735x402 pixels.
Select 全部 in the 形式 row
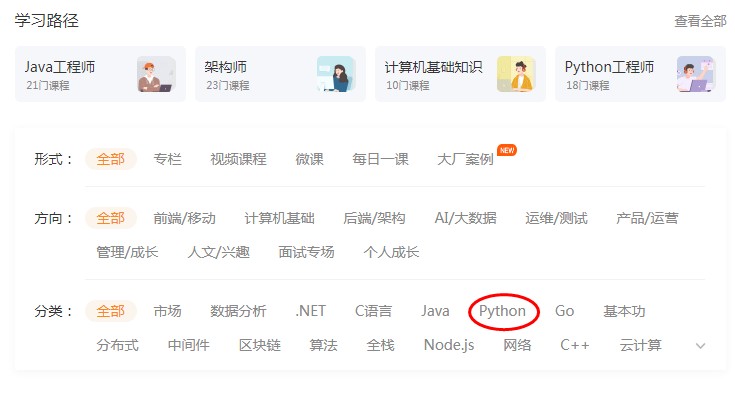pos(111,159)
